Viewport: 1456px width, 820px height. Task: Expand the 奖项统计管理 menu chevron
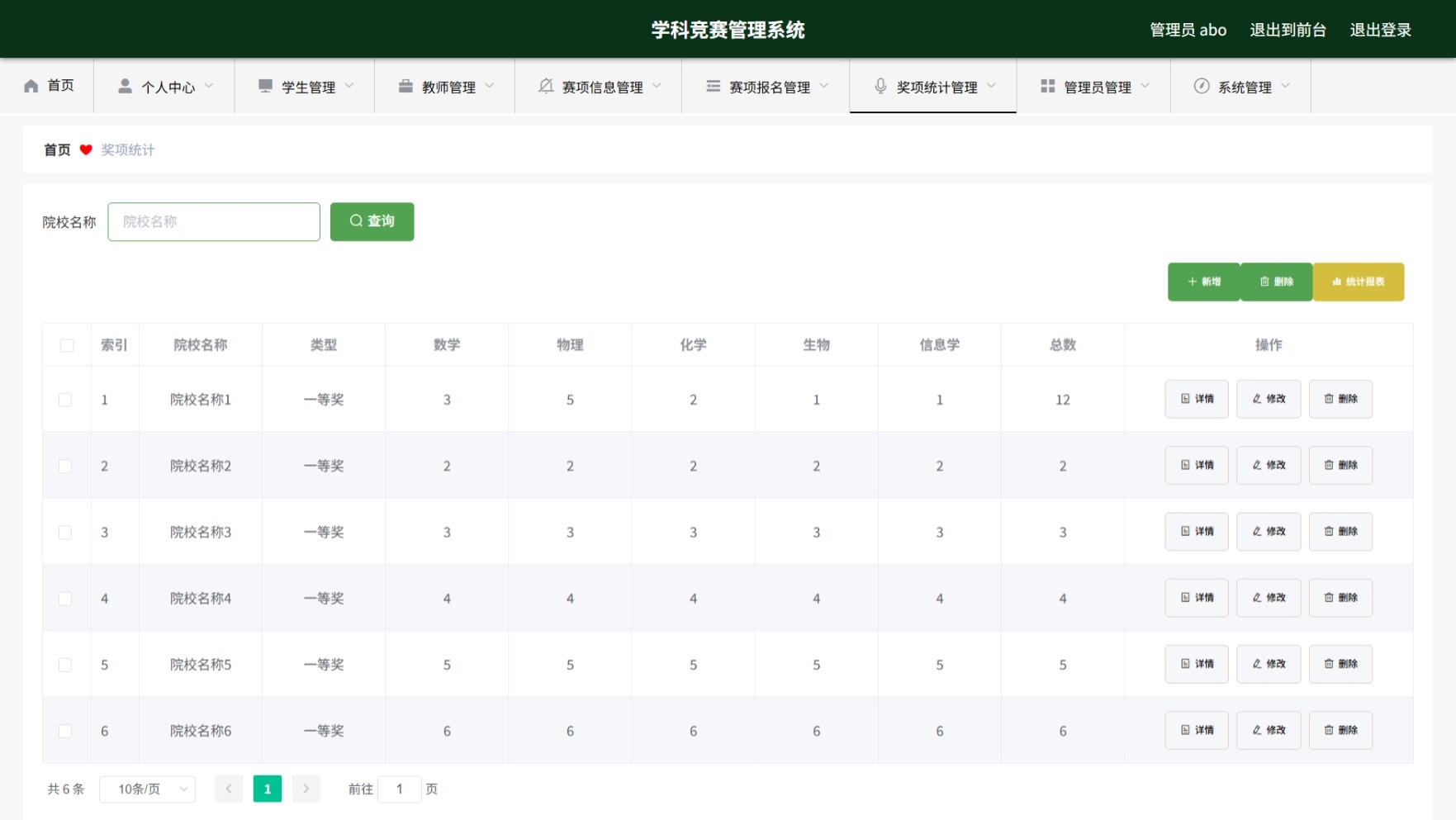tap(991, 86)
